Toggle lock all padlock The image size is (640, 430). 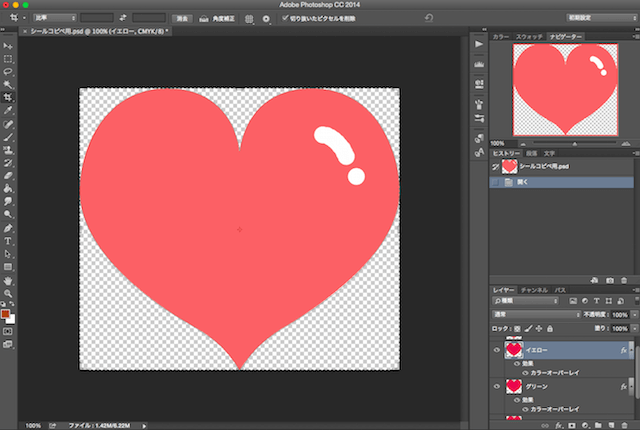point(550,329)
